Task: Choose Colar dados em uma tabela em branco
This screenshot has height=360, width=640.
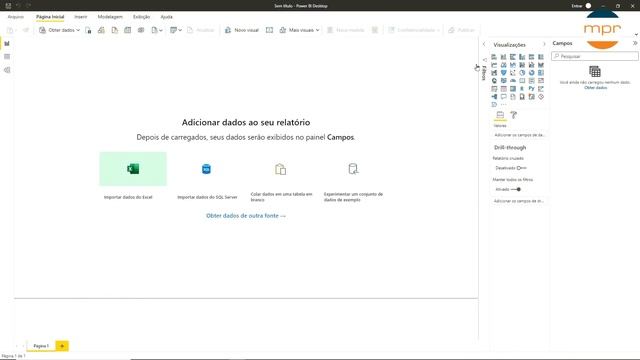Action: (281, 177)
